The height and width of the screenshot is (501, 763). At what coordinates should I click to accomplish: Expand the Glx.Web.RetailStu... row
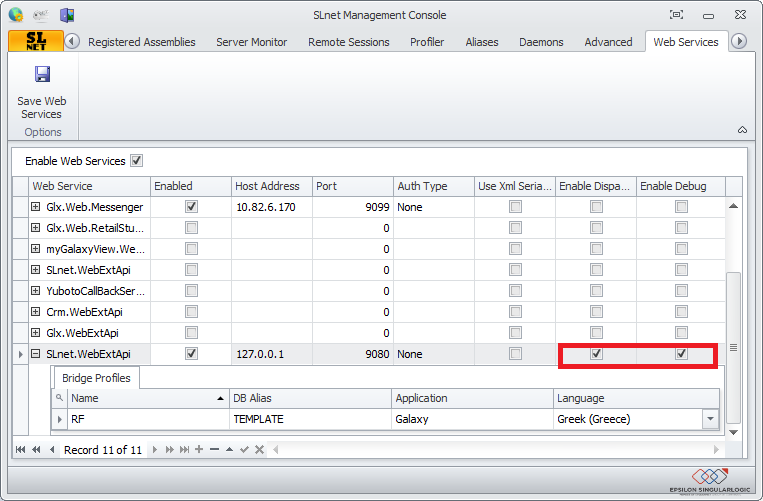pyautogui.click(x=36, y=228)
